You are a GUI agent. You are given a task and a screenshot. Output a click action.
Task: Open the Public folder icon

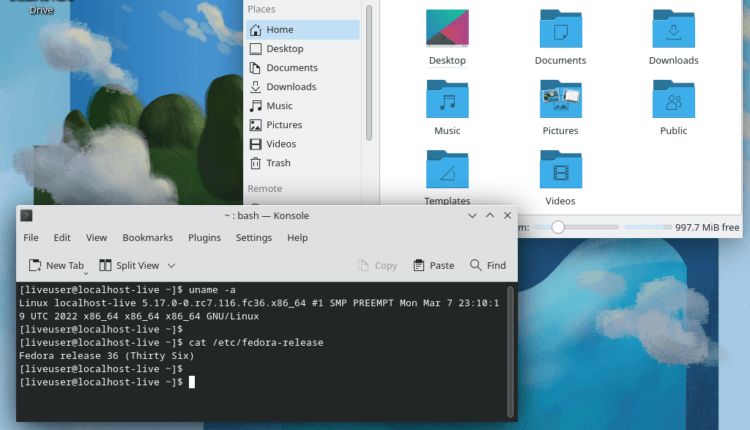click(x=673, y=99)
